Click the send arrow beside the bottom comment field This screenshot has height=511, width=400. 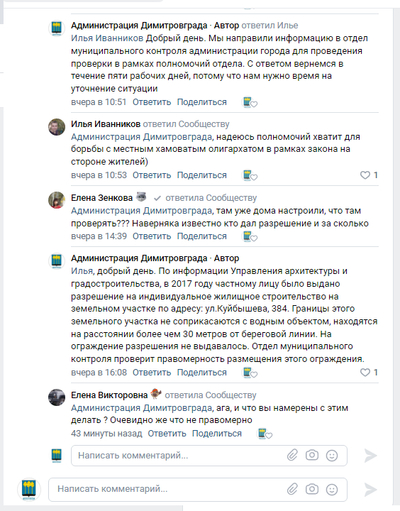tap(370, 489)
